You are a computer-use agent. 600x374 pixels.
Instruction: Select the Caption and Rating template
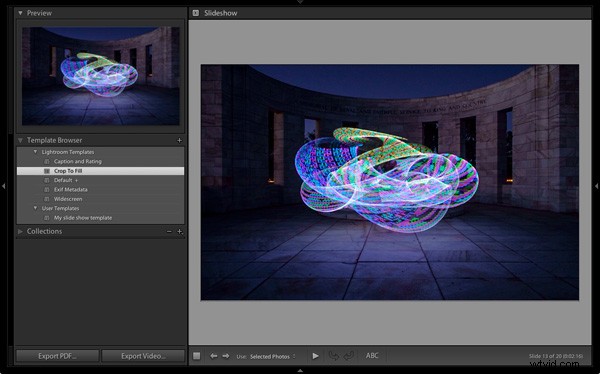pyautogui.click(x=100, y=162)
